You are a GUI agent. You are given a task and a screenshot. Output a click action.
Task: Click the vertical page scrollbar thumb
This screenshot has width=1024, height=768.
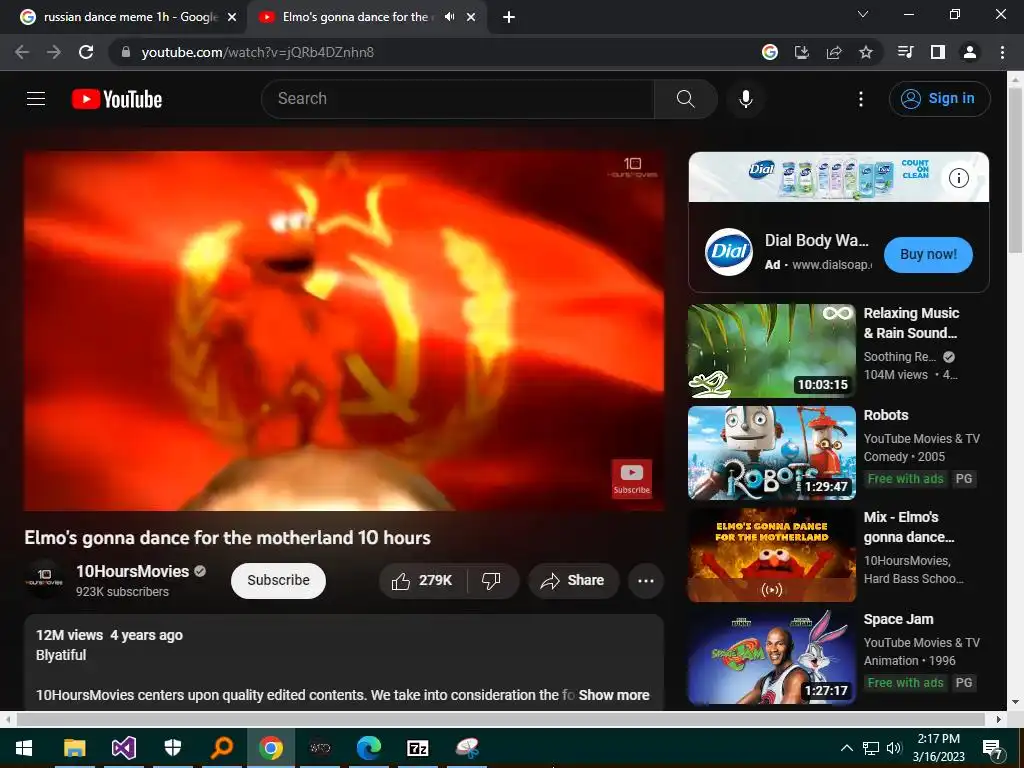[x=1015, y=170]
